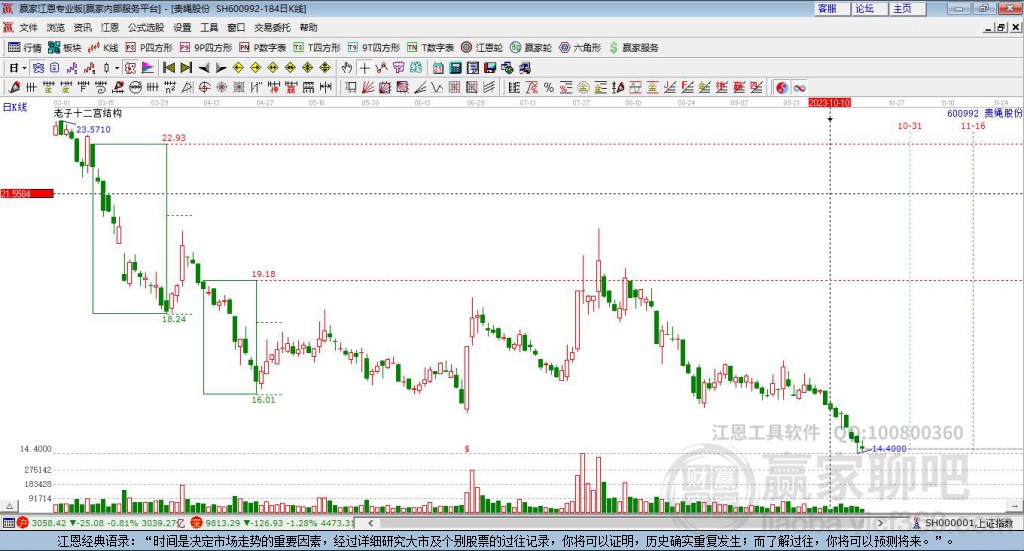Select the circular target cycle tool
Image resolution: width=1024 pixels, height=551 pixels.
[x=204, y=87]
